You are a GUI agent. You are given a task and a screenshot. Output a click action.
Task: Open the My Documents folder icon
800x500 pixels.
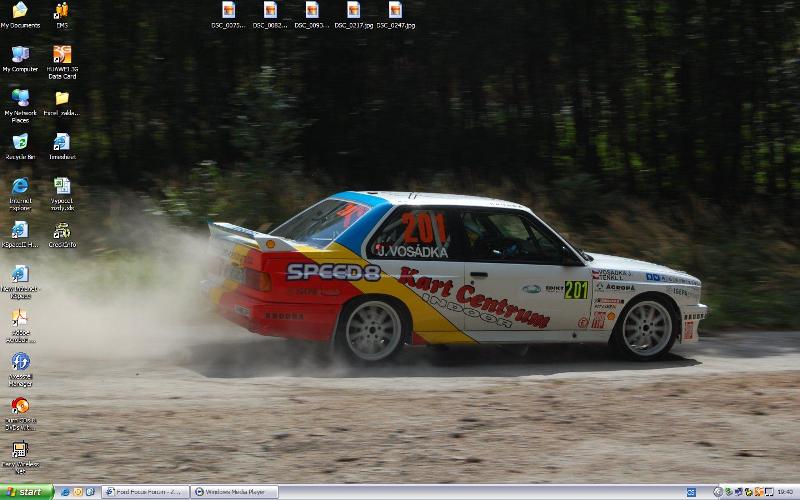click(x=20, y=12)
